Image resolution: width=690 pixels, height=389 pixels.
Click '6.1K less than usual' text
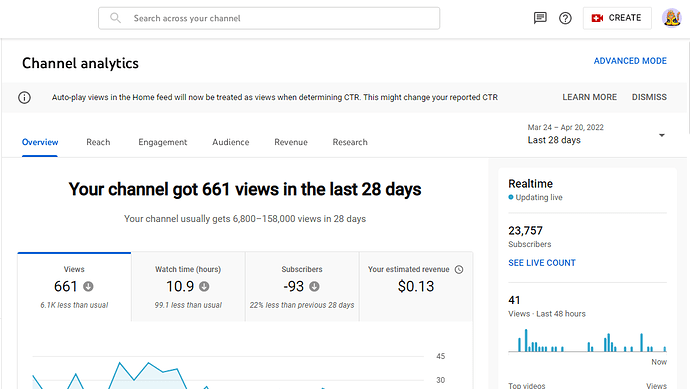click(x=74, y=305)
